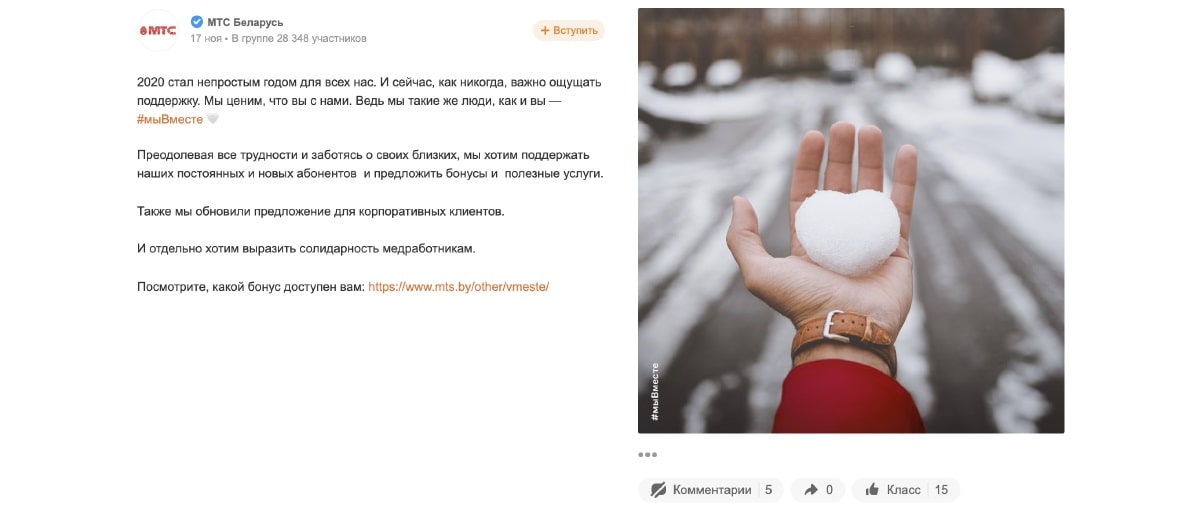Click the Комментарии label
The width and height of the screenshot is (1200, 506).
click(712, 490)
